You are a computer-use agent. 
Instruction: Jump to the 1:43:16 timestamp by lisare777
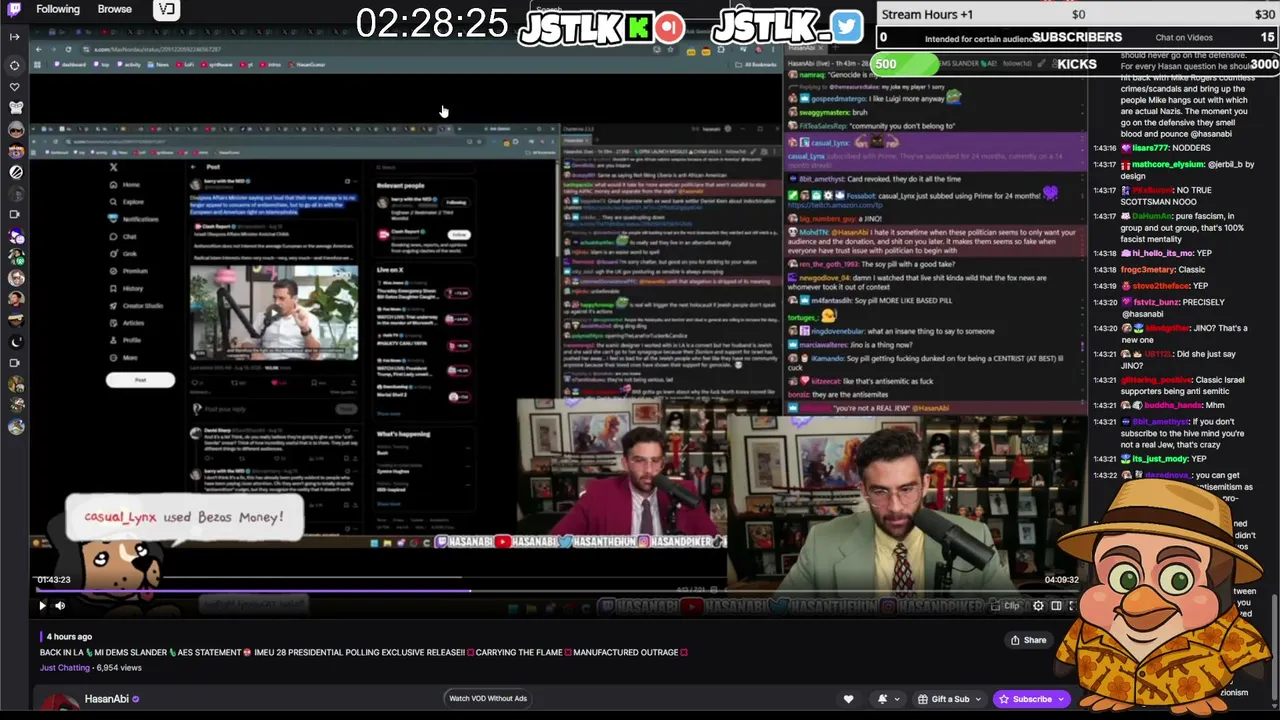click(x=1104, y=148)
